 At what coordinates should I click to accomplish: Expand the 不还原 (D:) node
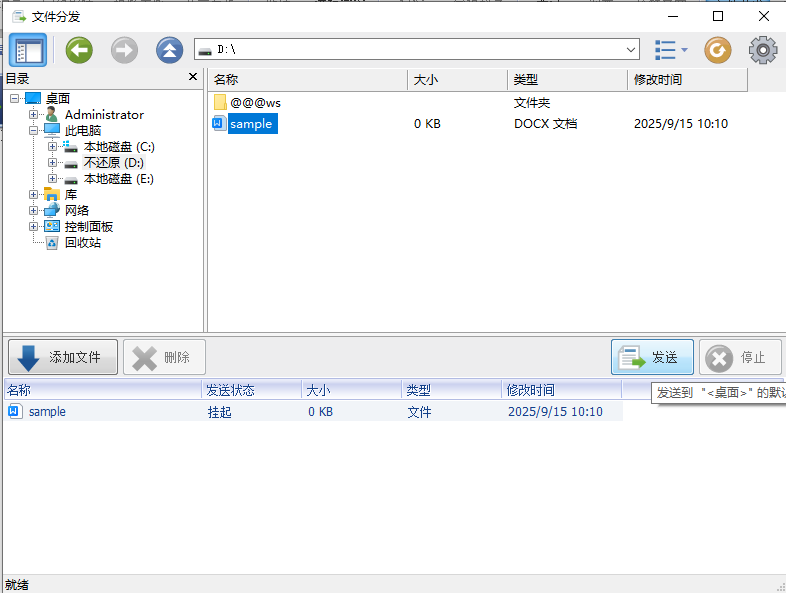pos(52,162)
